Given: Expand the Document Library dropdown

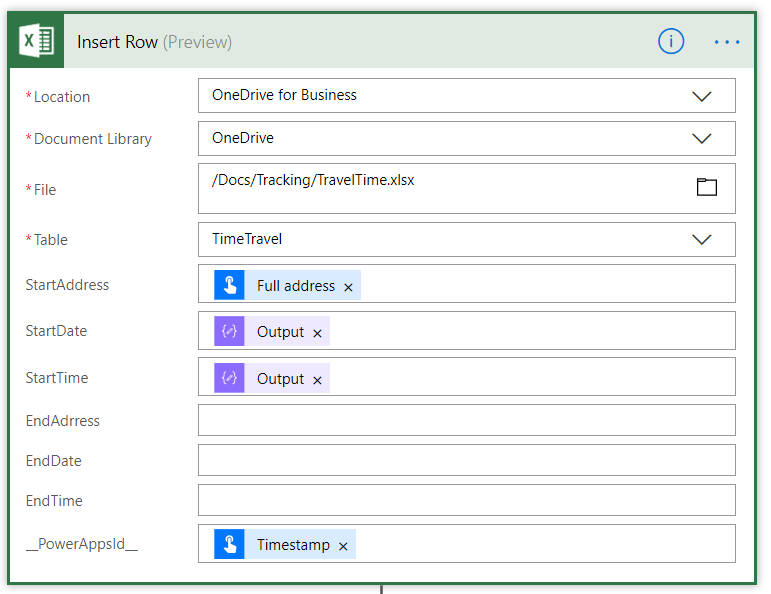Looking at the screenshot, I should click(702, 139).
